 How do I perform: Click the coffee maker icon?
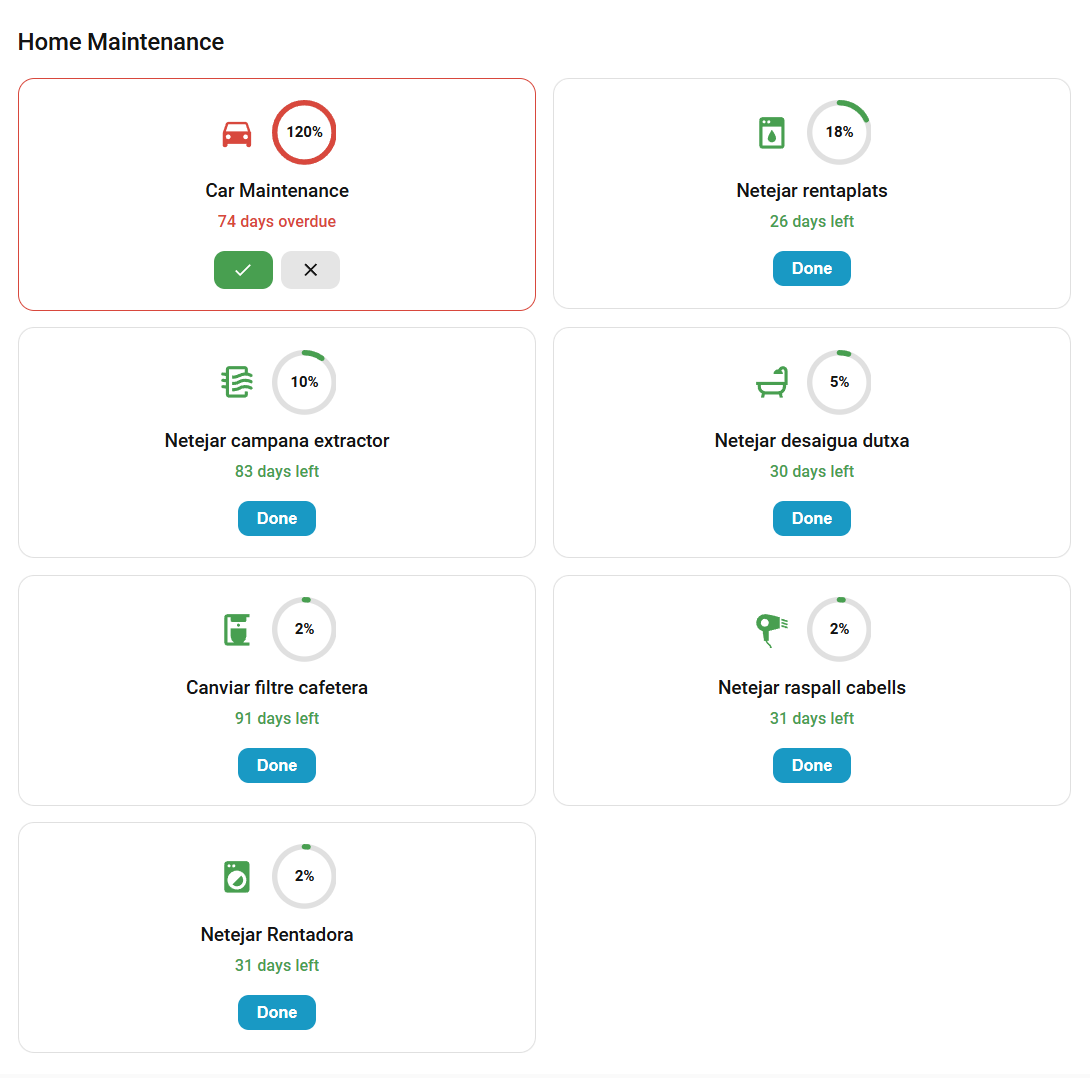point(237,630)
